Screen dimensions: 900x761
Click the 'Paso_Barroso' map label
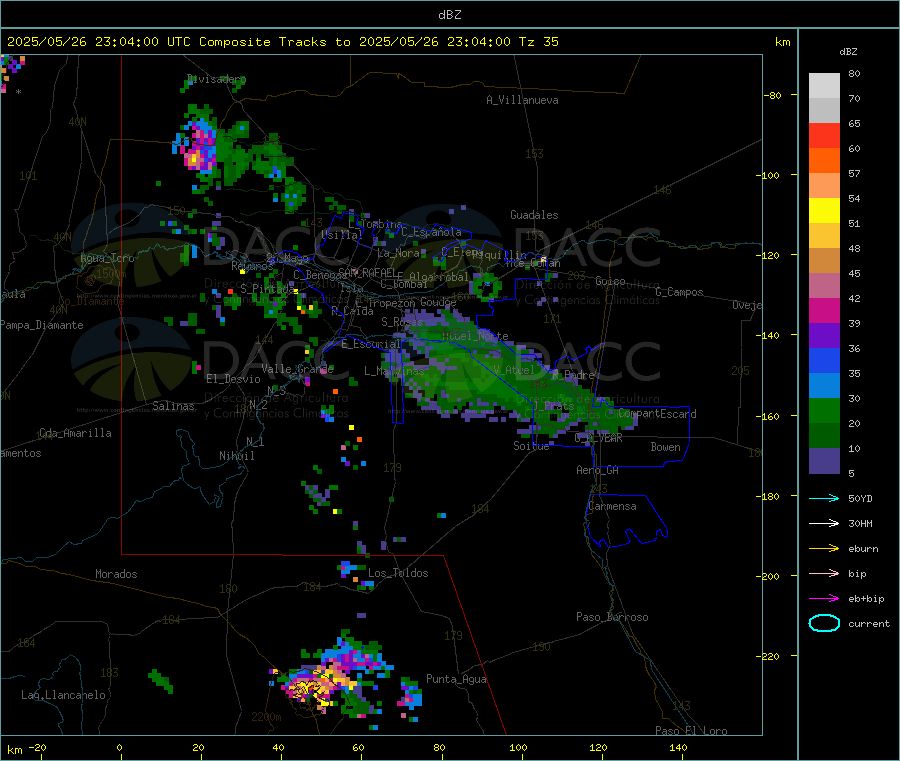point(612,618)
